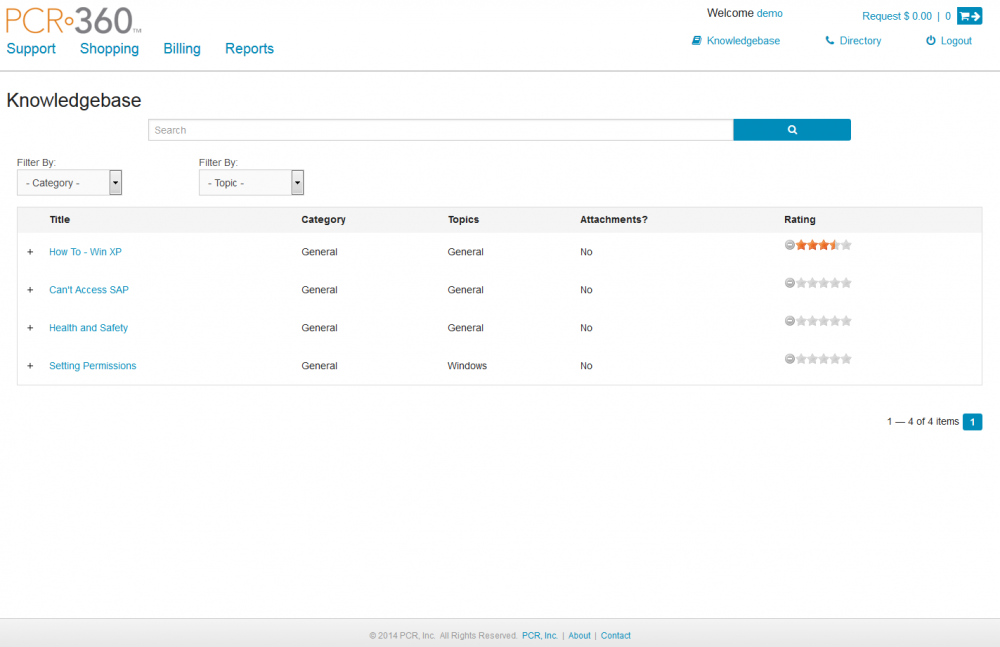Screen dimensions: 1000x647
Task: Clear rating on How To - Win XP
Action: click(x=790, y=245)
